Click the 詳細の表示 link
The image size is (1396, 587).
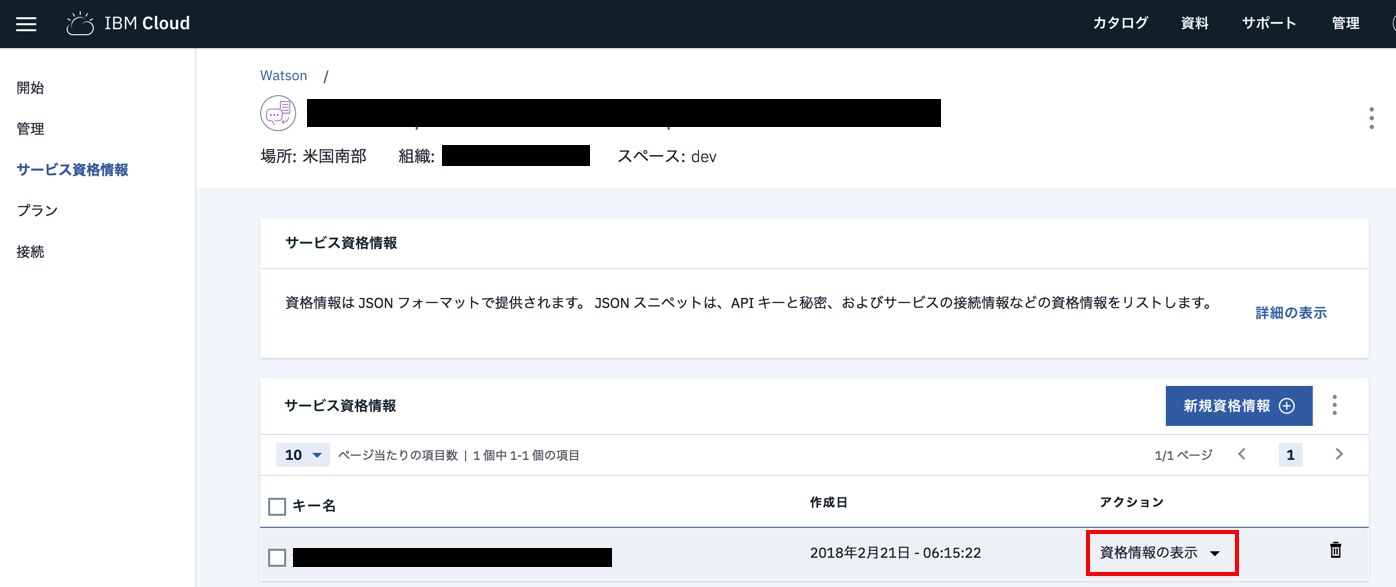click(1291, 313)
